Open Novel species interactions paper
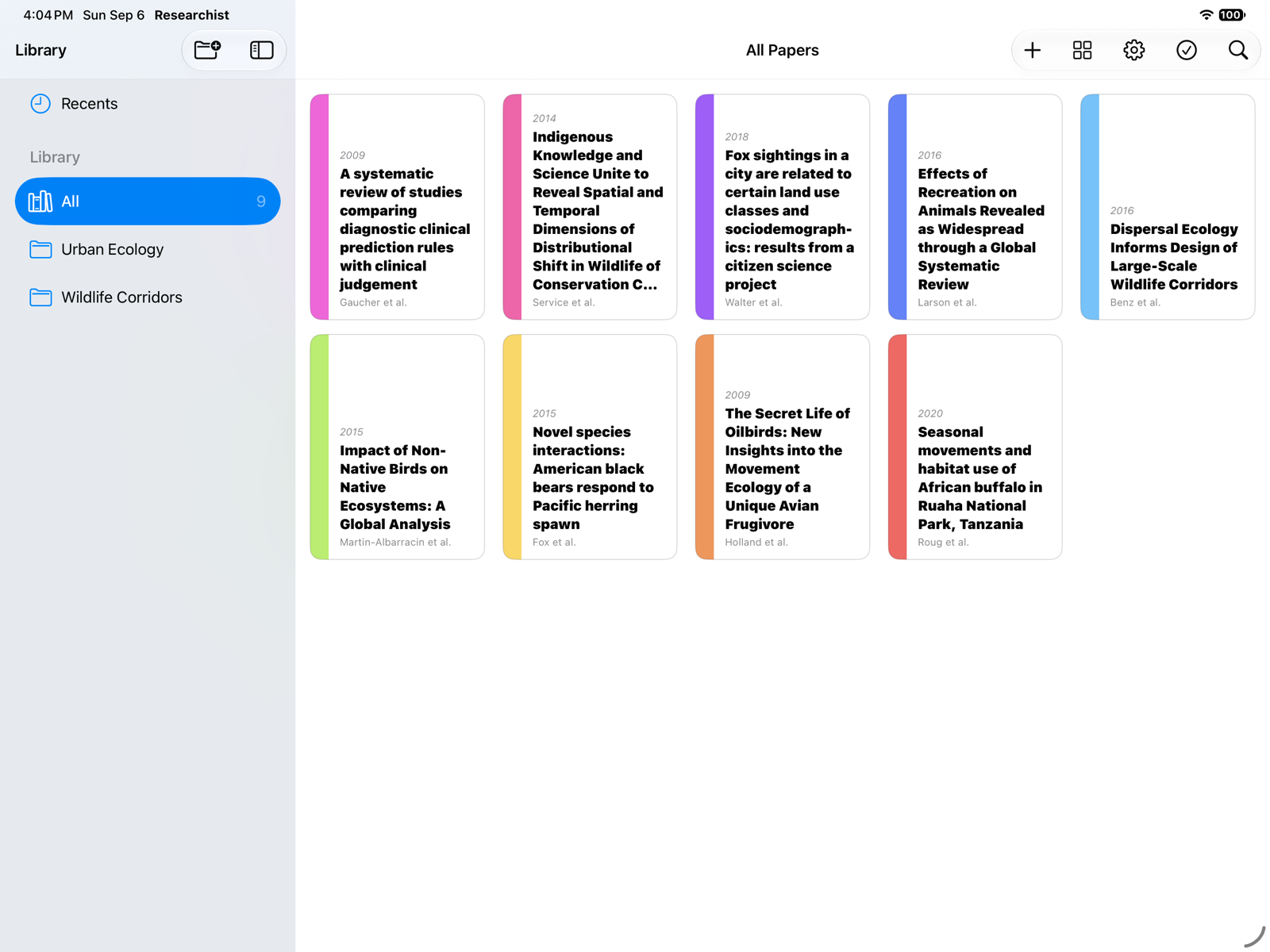1270x952 pixels. [x=590, y=447]
